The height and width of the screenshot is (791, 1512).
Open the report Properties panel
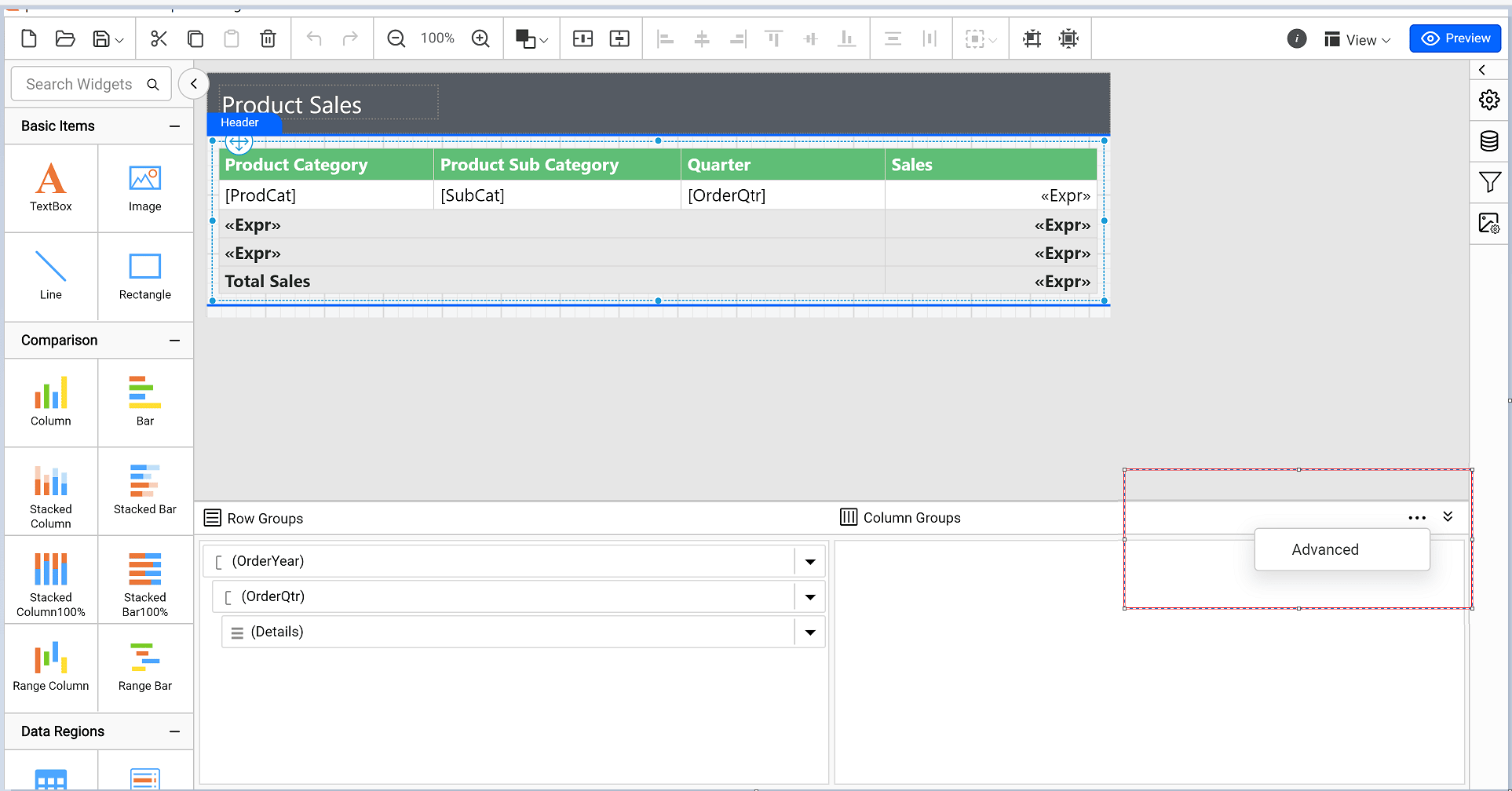coord(1489,100)
